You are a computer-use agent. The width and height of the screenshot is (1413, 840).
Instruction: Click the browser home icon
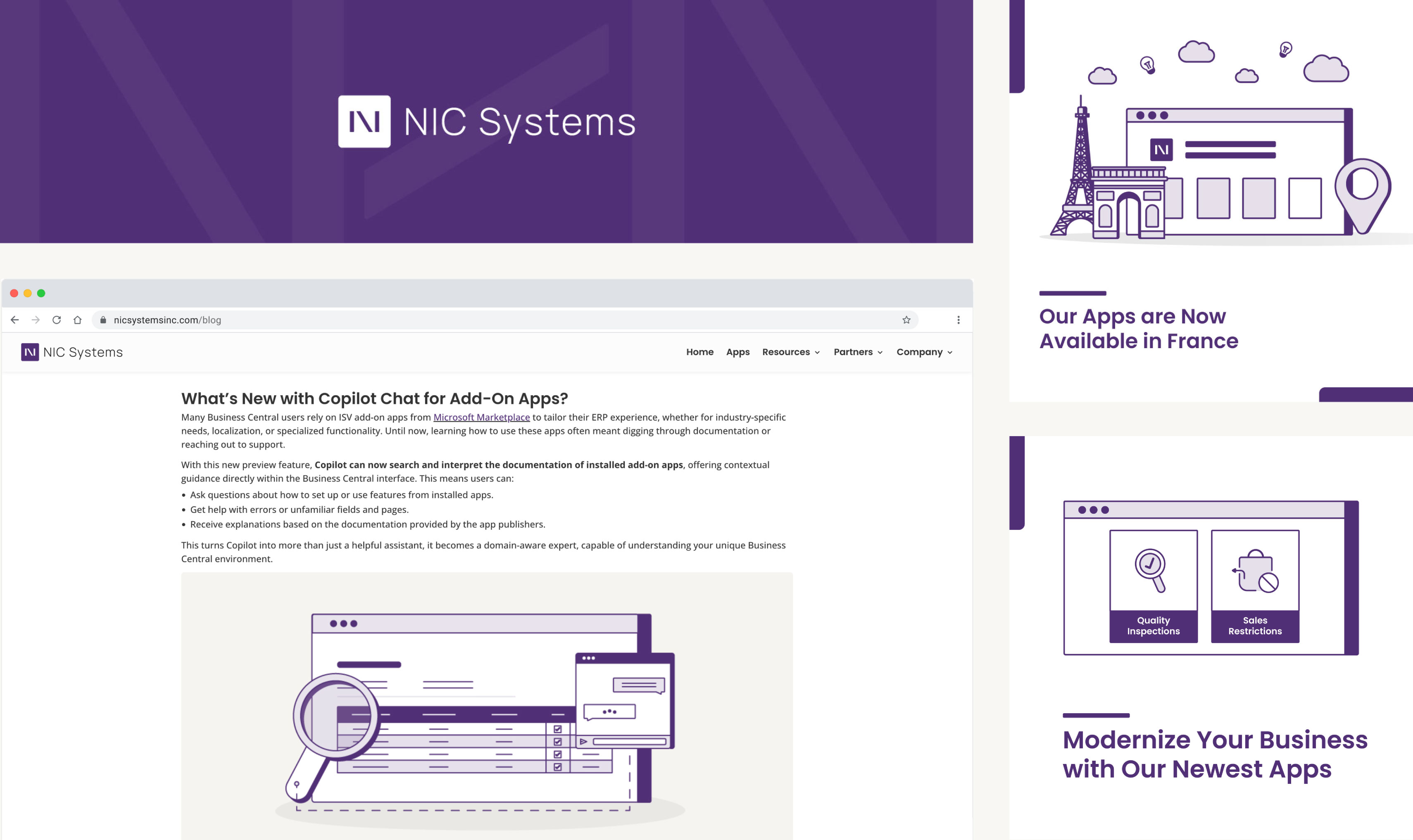point(78,320)
